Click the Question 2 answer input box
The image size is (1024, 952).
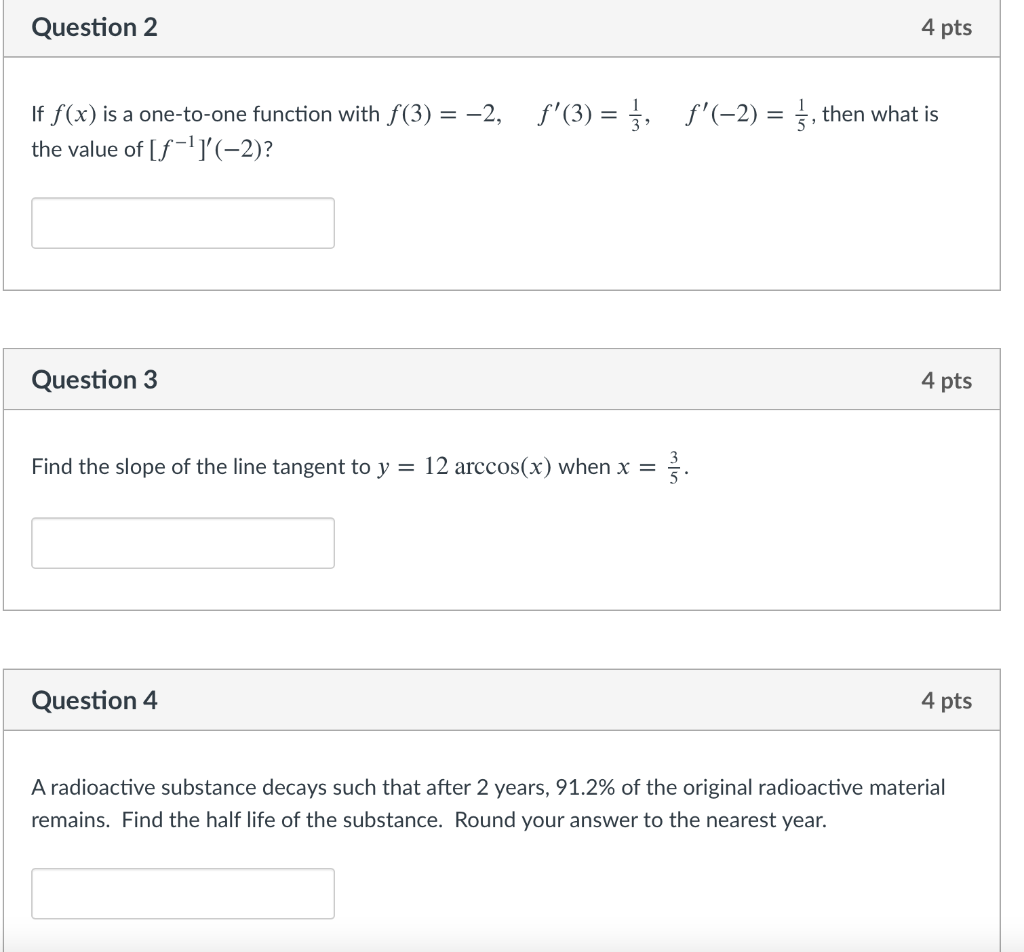click(183, 223)
